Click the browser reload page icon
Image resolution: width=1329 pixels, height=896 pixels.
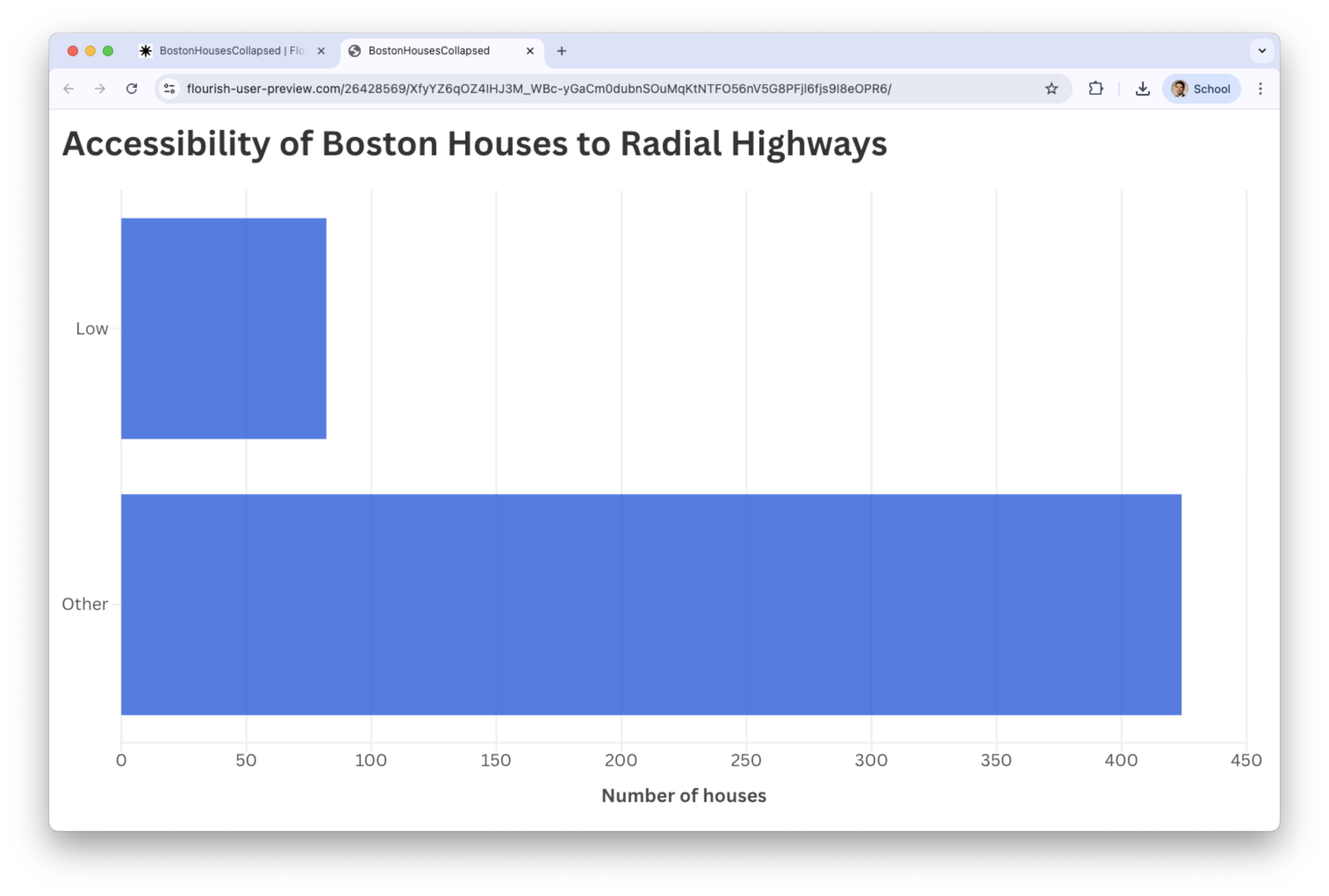(x=132, y=89)
